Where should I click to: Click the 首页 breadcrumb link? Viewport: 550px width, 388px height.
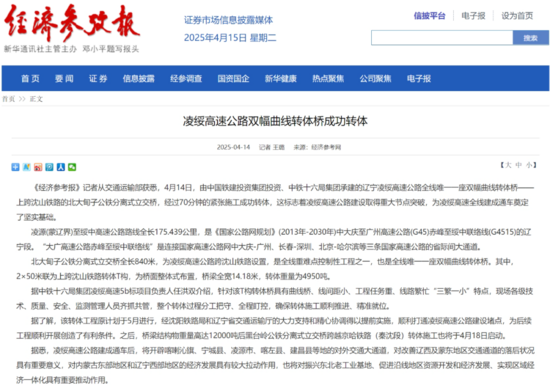click(x=9, y=99)
